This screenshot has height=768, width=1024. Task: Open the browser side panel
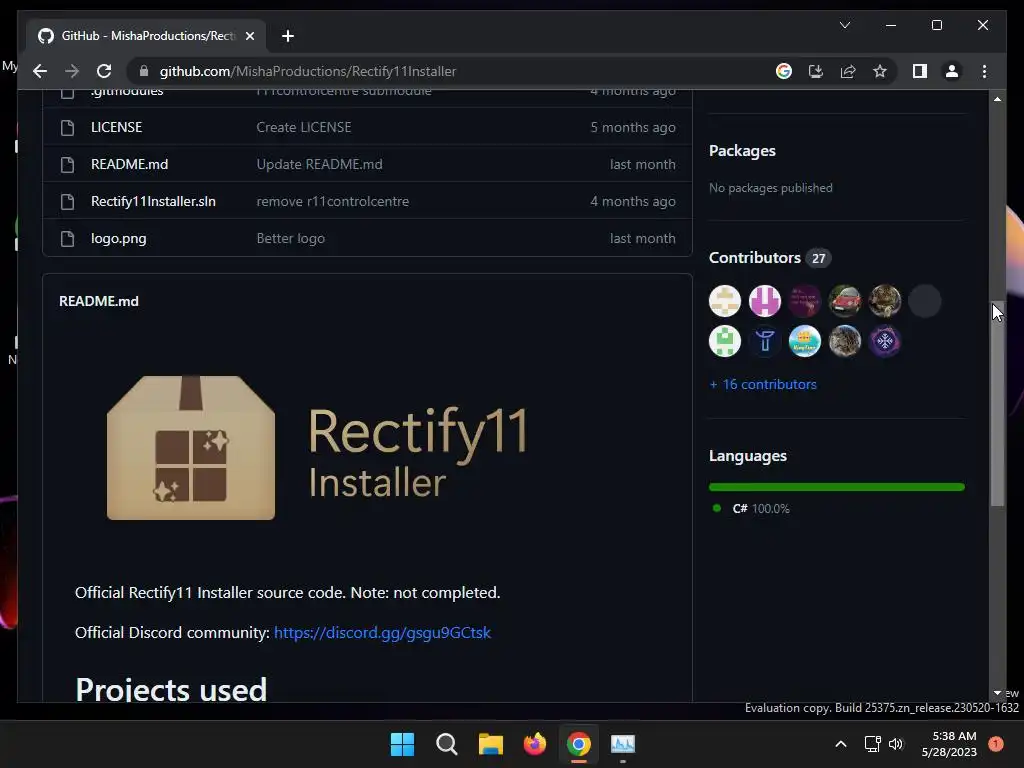[x=920, y=71]
